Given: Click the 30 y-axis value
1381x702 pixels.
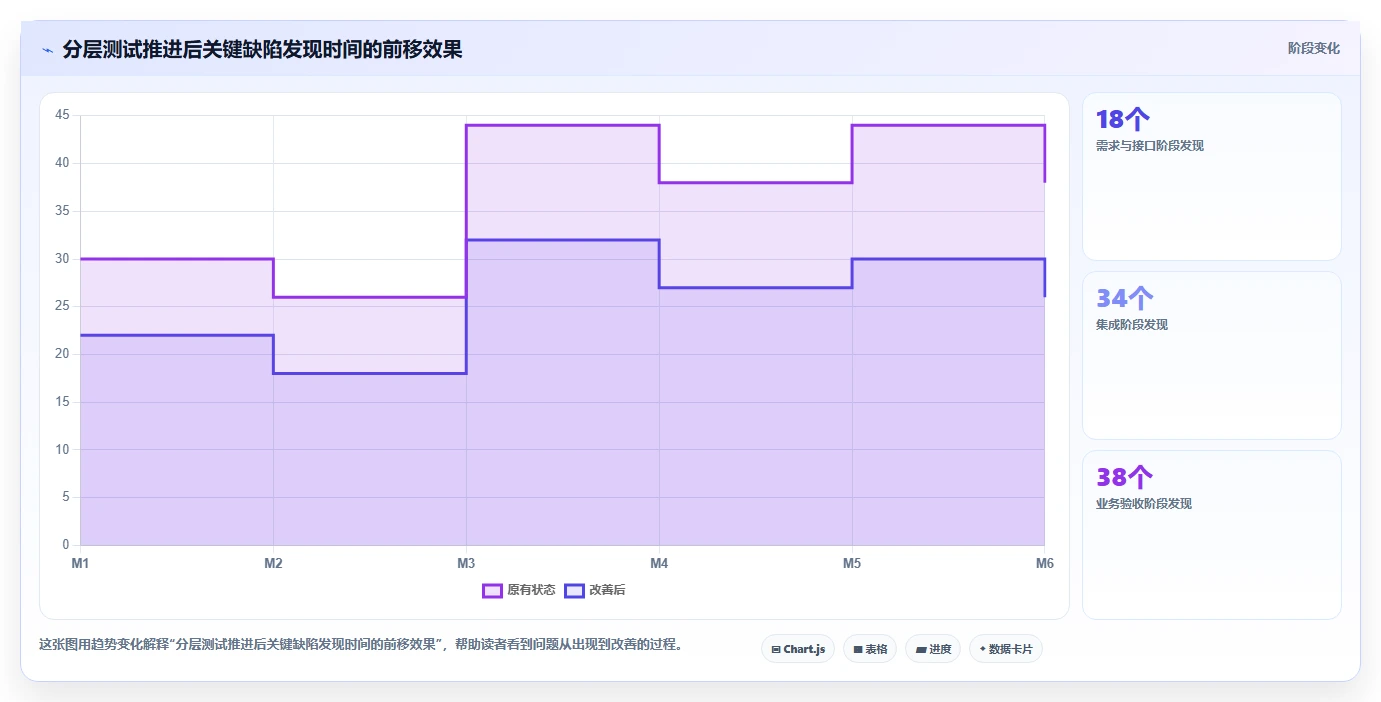Looking at the screenshot, I should point(62,258).
